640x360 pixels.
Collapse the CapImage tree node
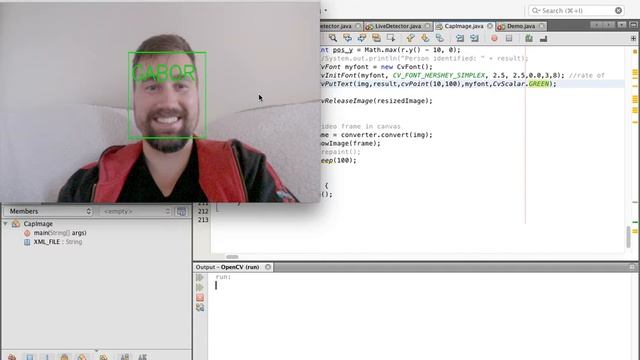click(x=5, y=224)
